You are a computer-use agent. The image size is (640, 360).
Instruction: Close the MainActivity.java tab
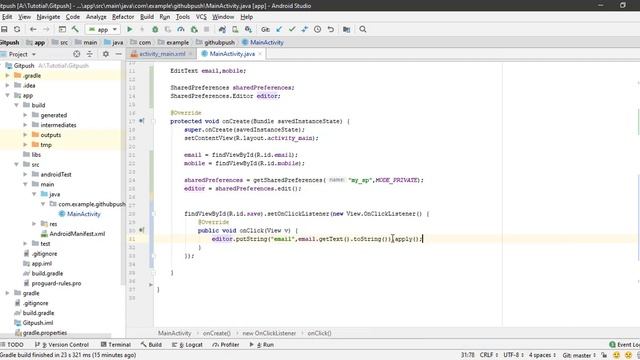point(260,54)
